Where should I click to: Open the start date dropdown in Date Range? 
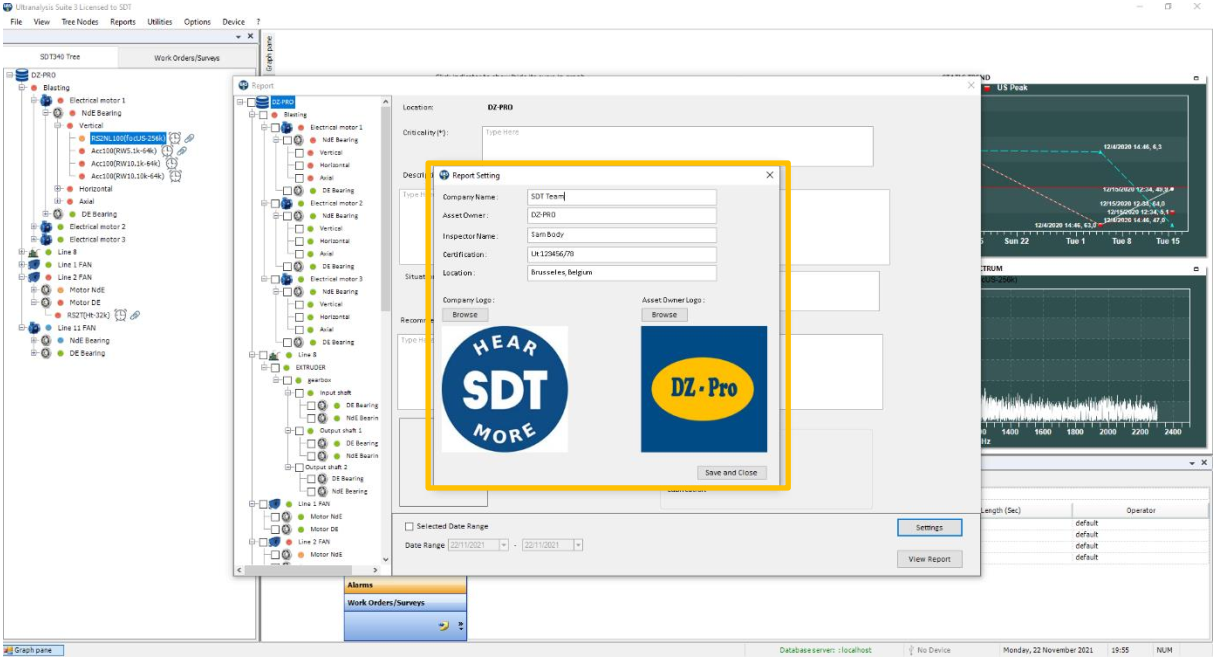pyautogui.click(x=504, y=545)
